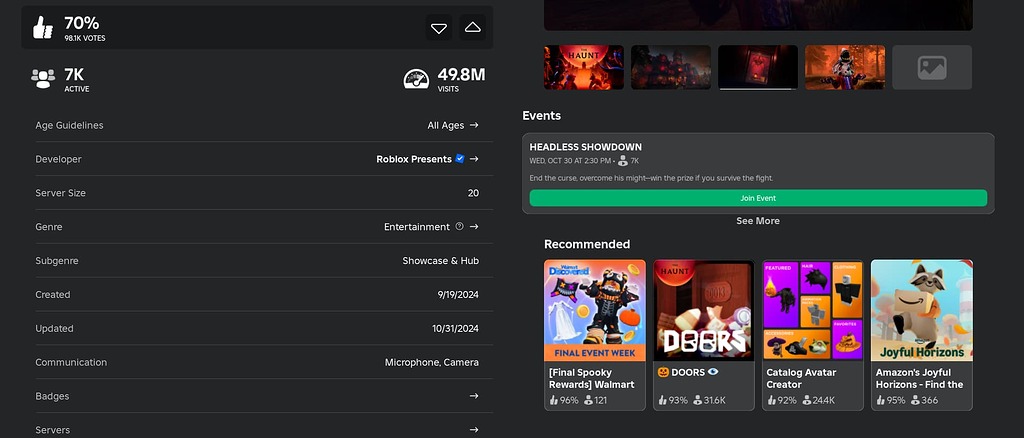Click the Created date 9/19/2024
Screen dimensions: 1024x438
[x=458, y=294]
